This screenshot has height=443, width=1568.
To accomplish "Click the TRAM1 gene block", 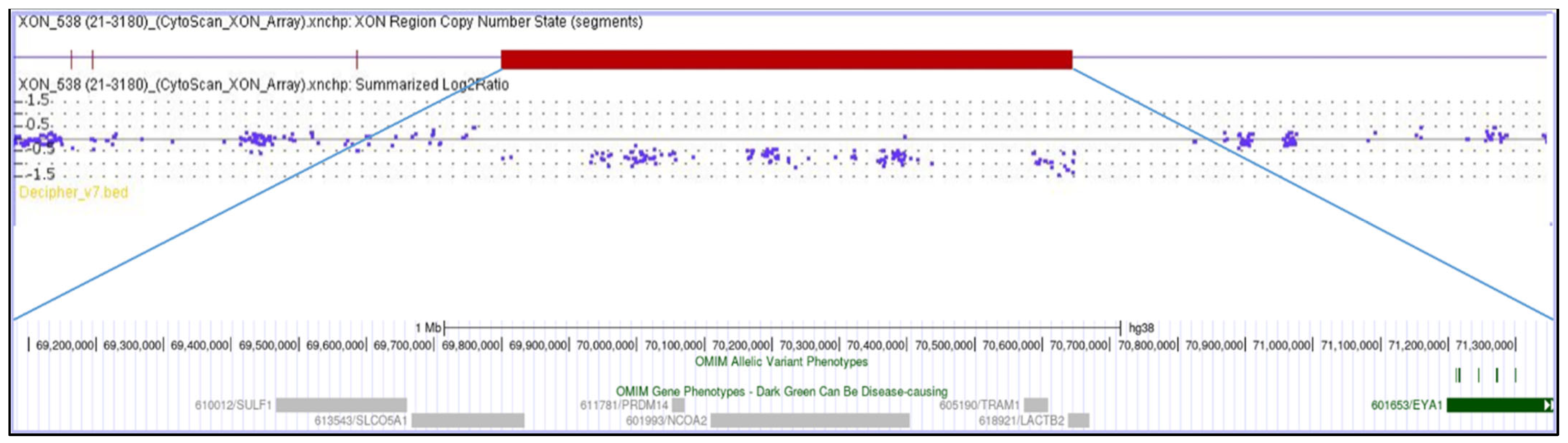I will coord(1035,405).
